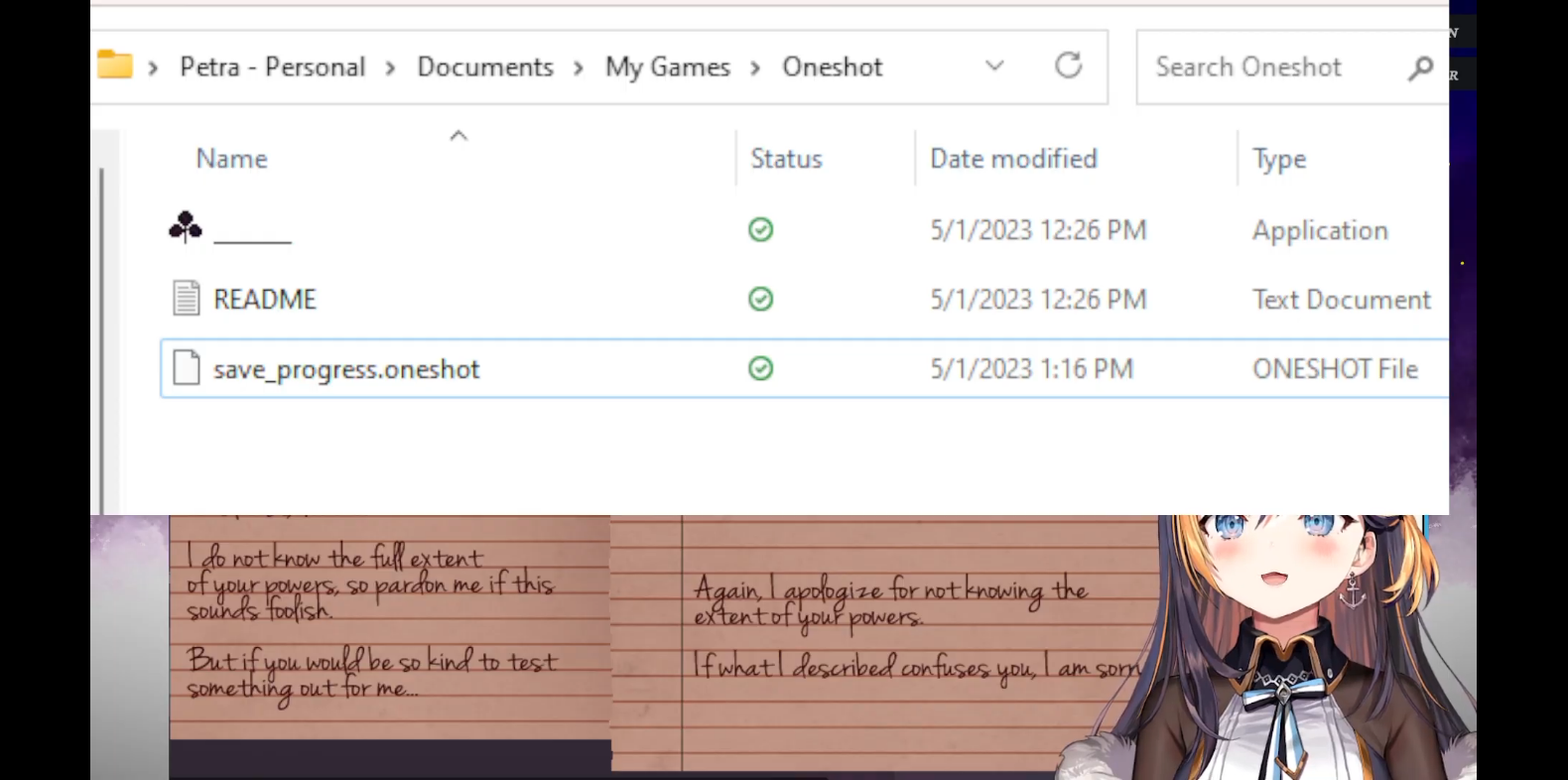Go to the Documents breadcrumb folder
The height and width of the screenshot is (780, 1568).
pyautogui.click(x=485, y=66)
